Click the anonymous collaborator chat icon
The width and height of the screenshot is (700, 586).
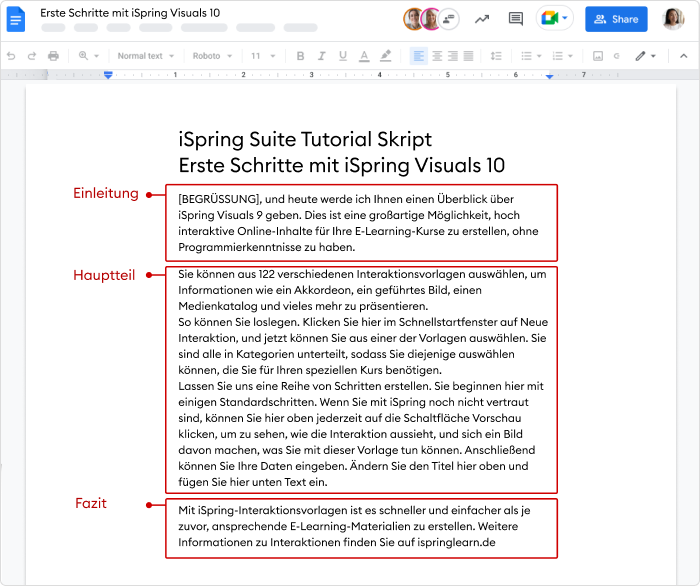pos(449,19)
